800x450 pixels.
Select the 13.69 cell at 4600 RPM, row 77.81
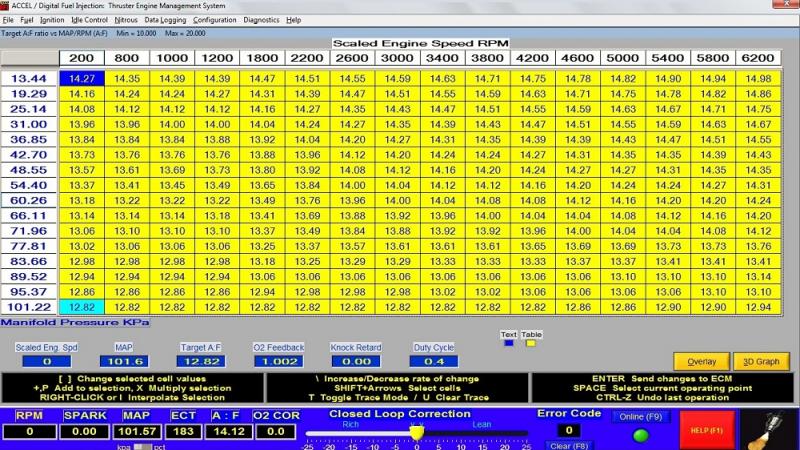click(578, 246)
